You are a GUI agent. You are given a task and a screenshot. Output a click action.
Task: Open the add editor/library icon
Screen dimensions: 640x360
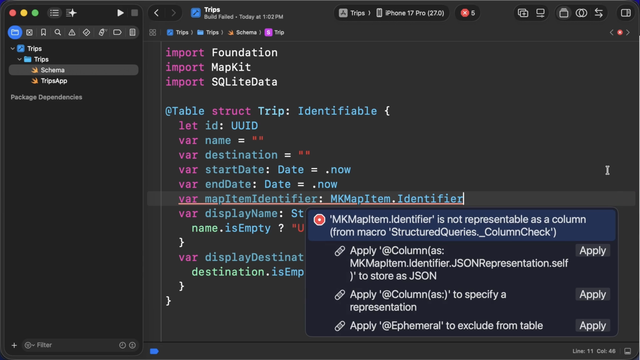(523, 13)
